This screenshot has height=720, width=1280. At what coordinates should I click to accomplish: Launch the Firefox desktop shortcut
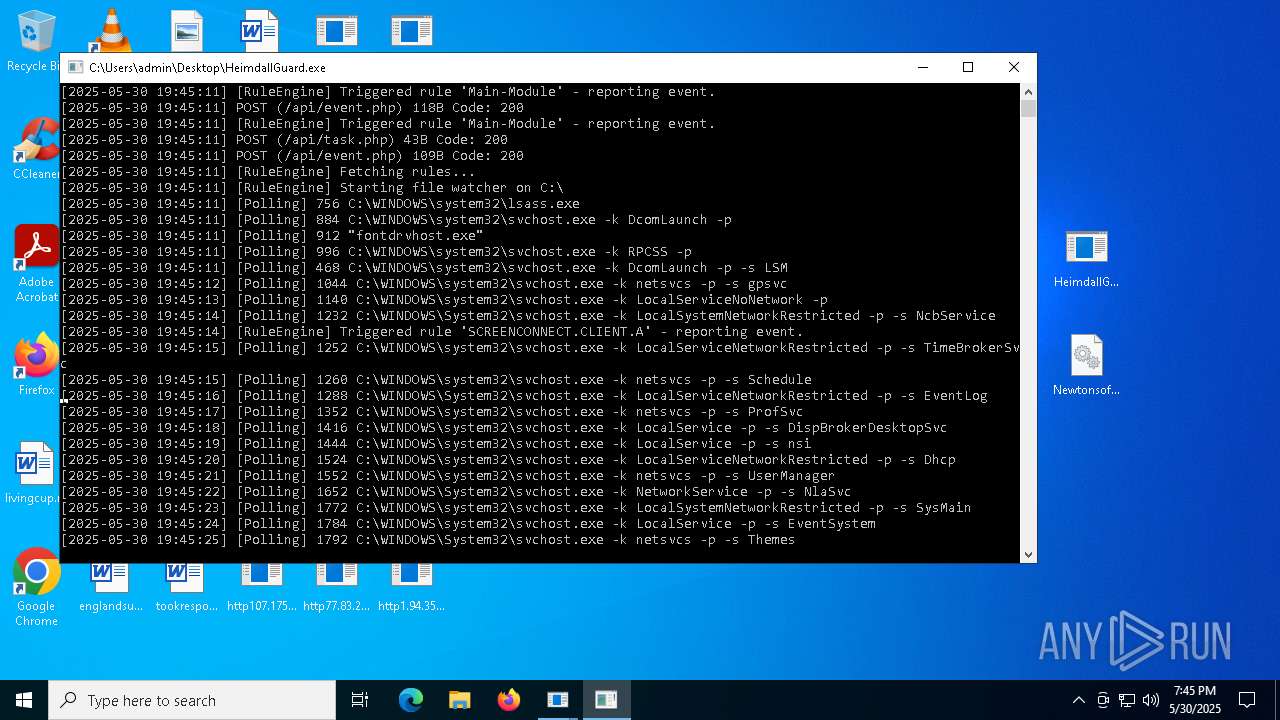[x=36, y=365]
